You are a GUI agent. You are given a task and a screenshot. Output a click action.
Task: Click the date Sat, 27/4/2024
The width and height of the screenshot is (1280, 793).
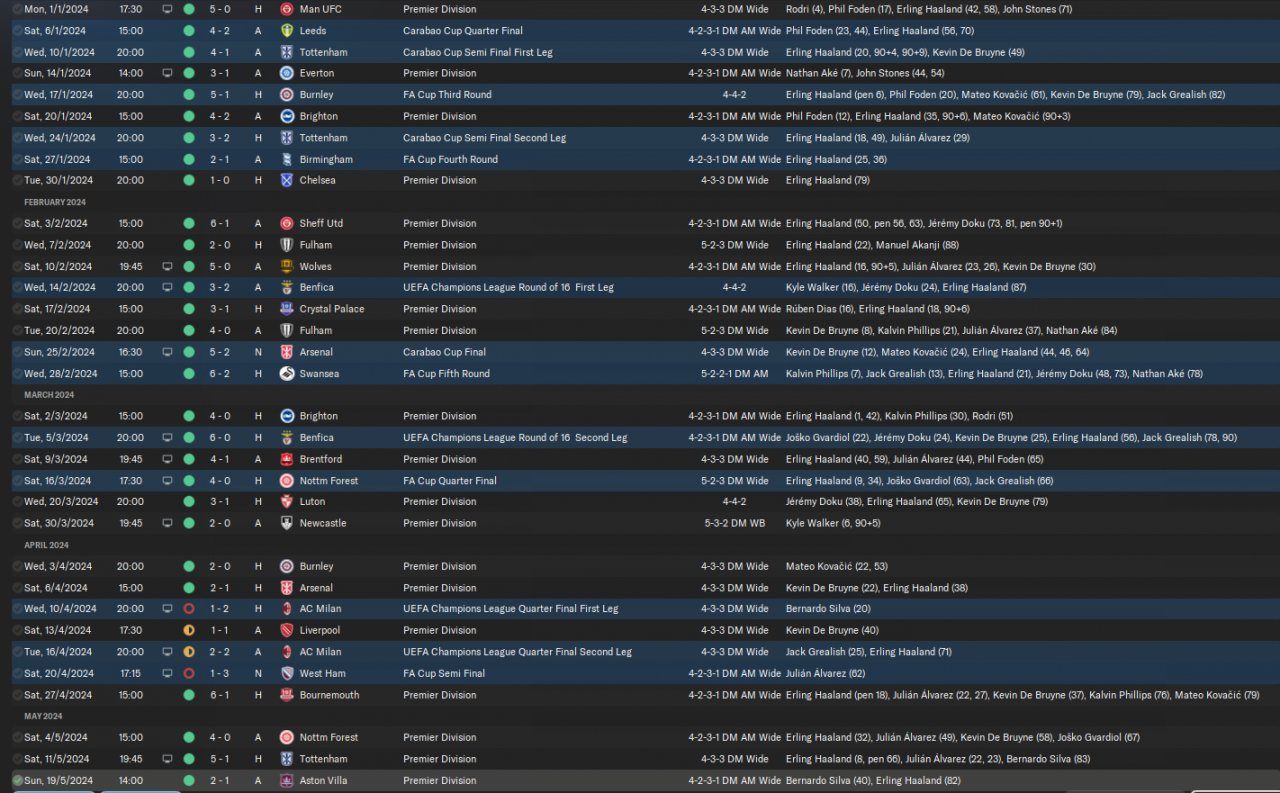point(59,695)
